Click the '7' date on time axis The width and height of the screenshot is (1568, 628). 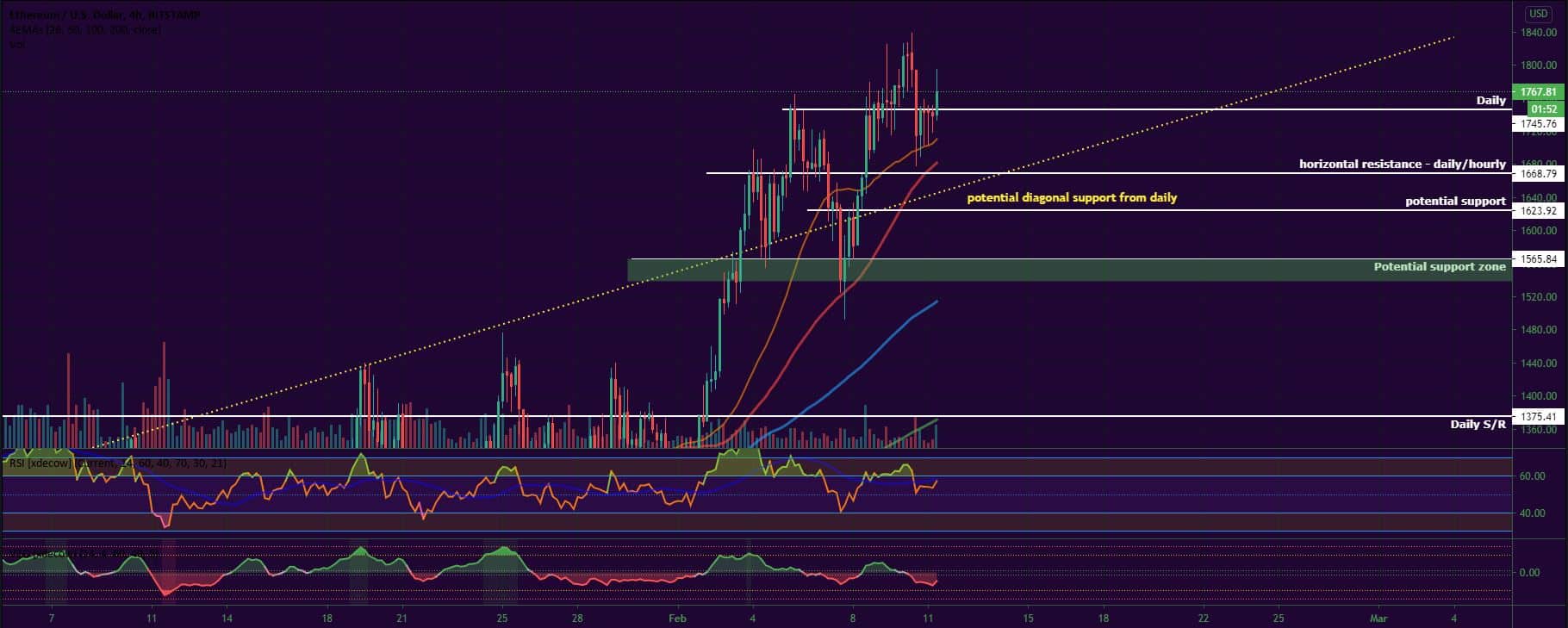click(52, 619)
